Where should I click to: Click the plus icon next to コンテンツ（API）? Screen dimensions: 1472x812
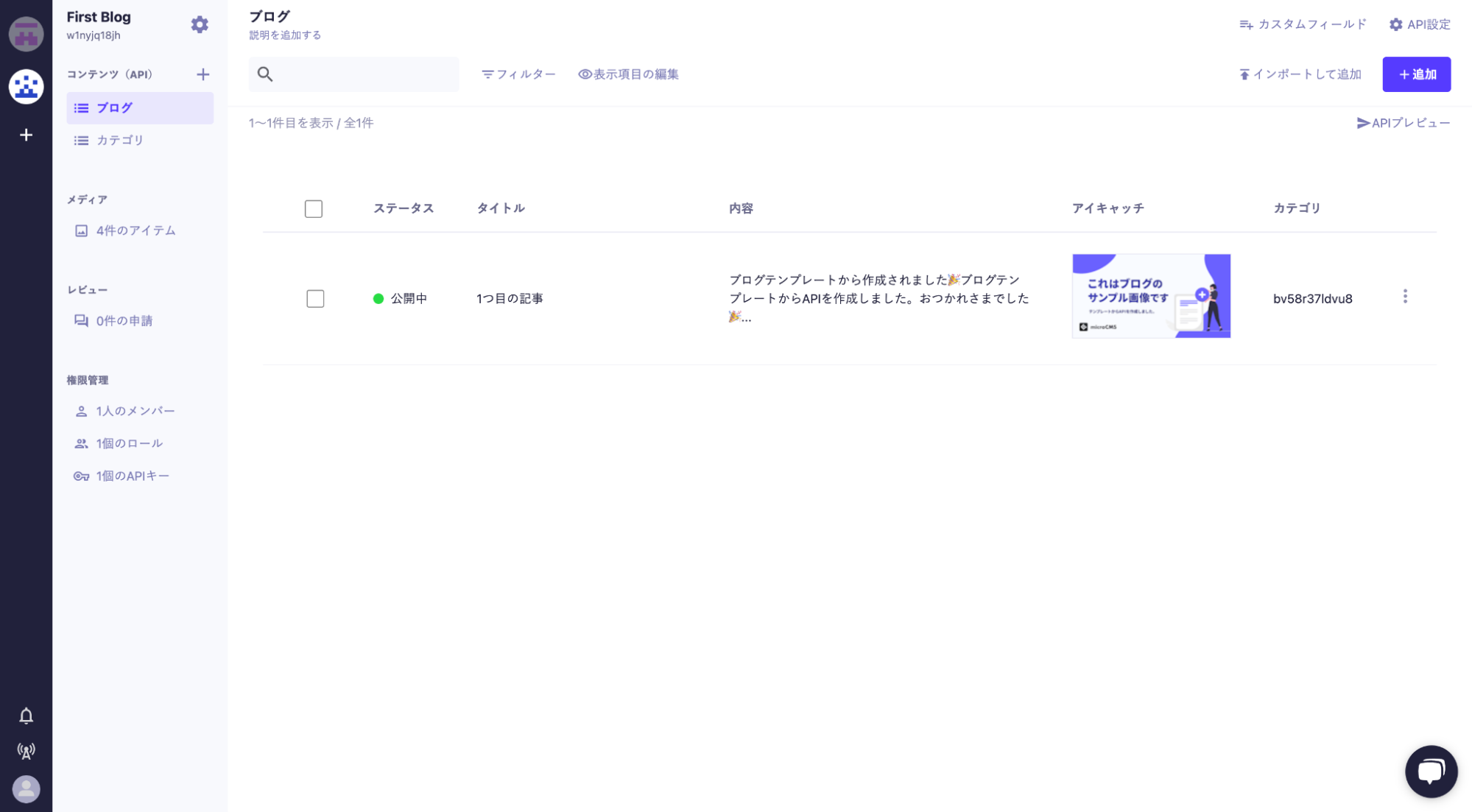click(x=203, y=74)
